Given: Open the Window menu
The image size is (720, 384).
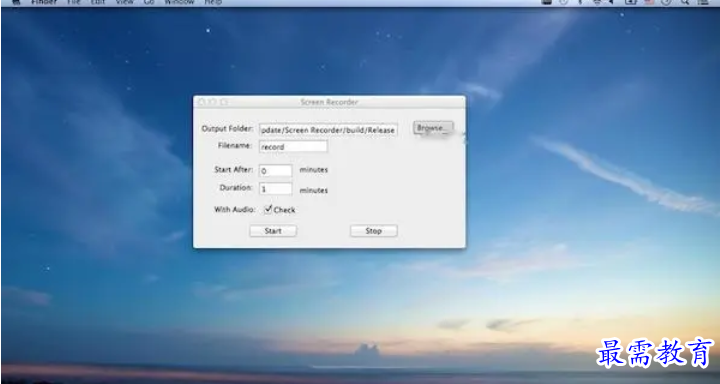Looking at the screenshot, I should point(179,2).
